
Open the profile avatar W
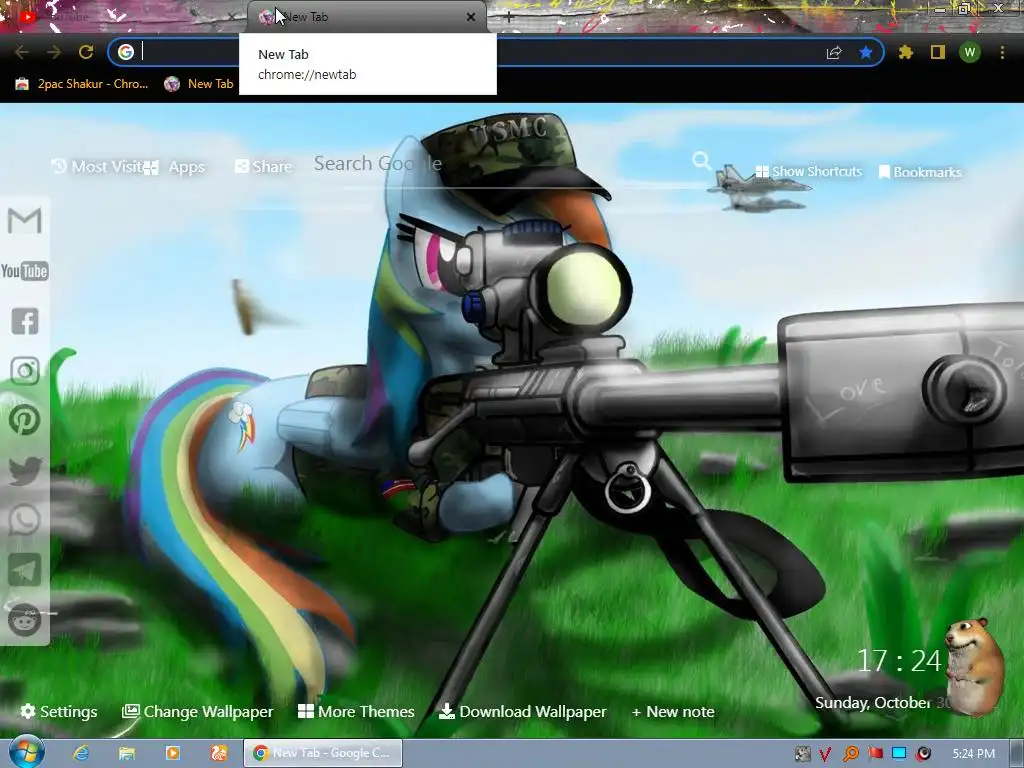click(970, 52)
